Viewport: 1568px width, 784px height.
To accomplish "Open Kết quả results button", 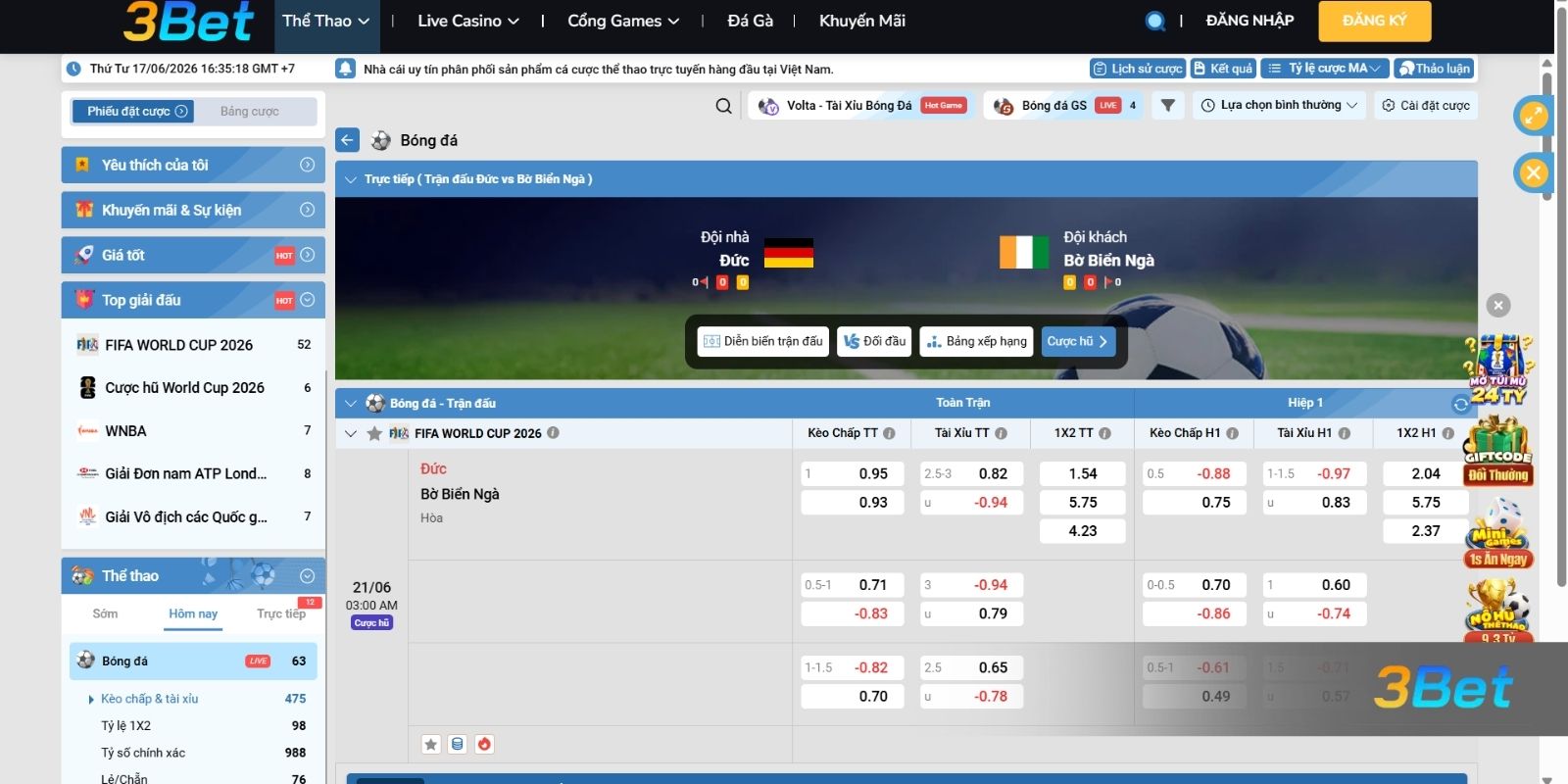I will click(x=1223, y=69).
